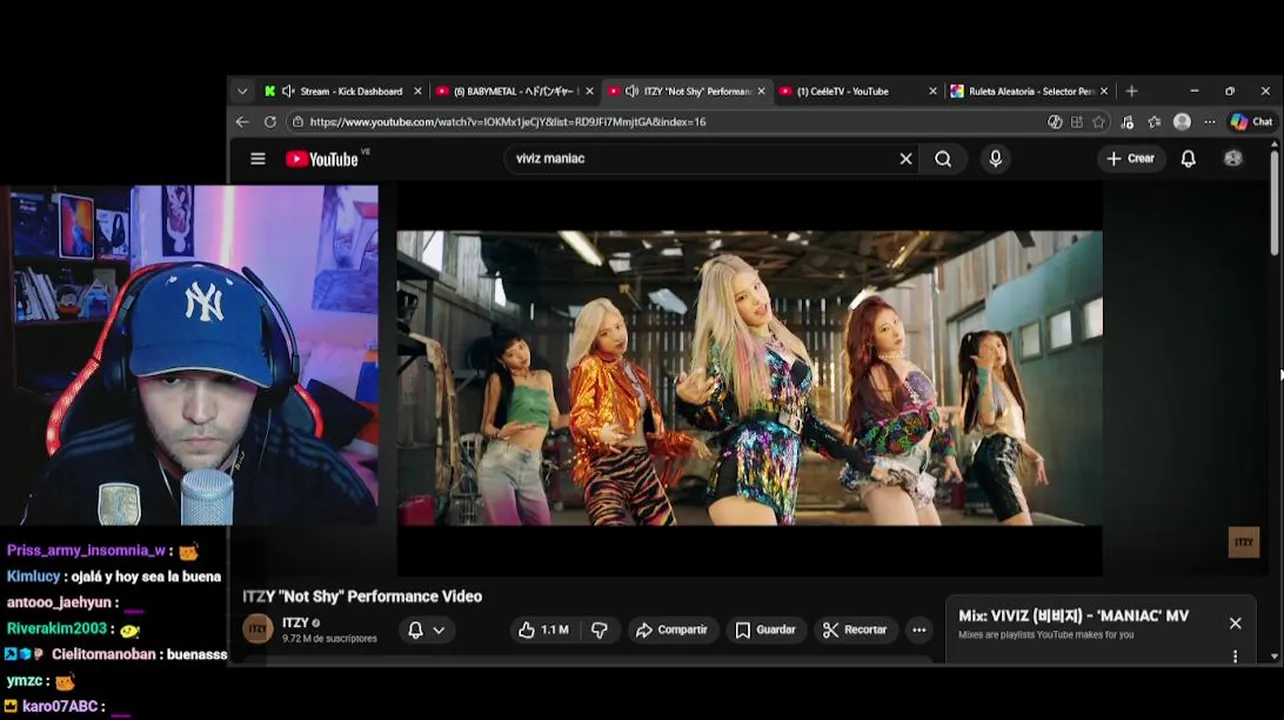Click the video title 'ITZY "Not Shy" Performance Video'

[362, 596]
